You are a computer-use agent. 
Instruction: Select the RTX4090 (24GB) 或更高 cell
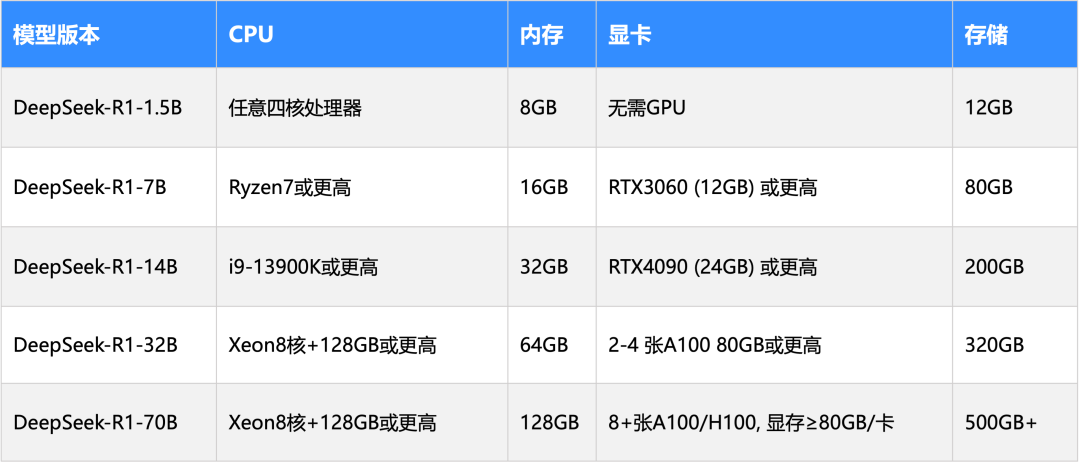(x=775, y=266)
